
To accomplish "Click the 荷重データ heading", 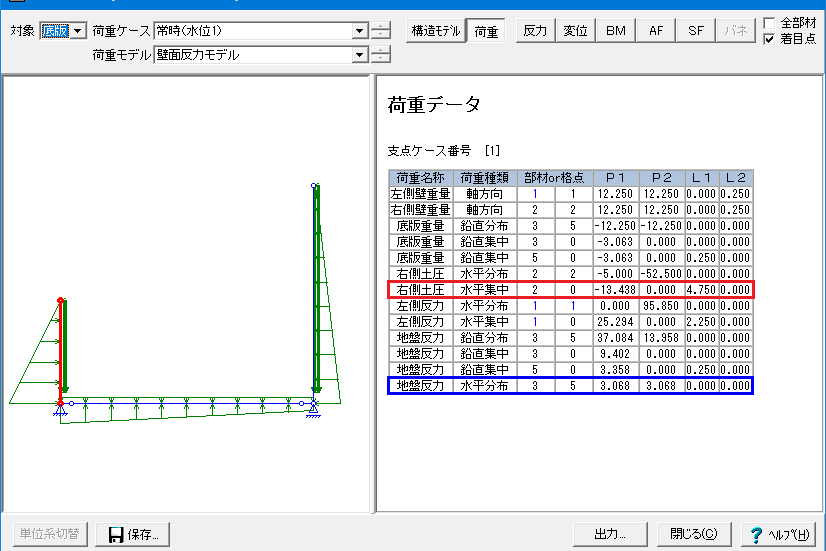I will pyautogui.click(x=434, y=104).
